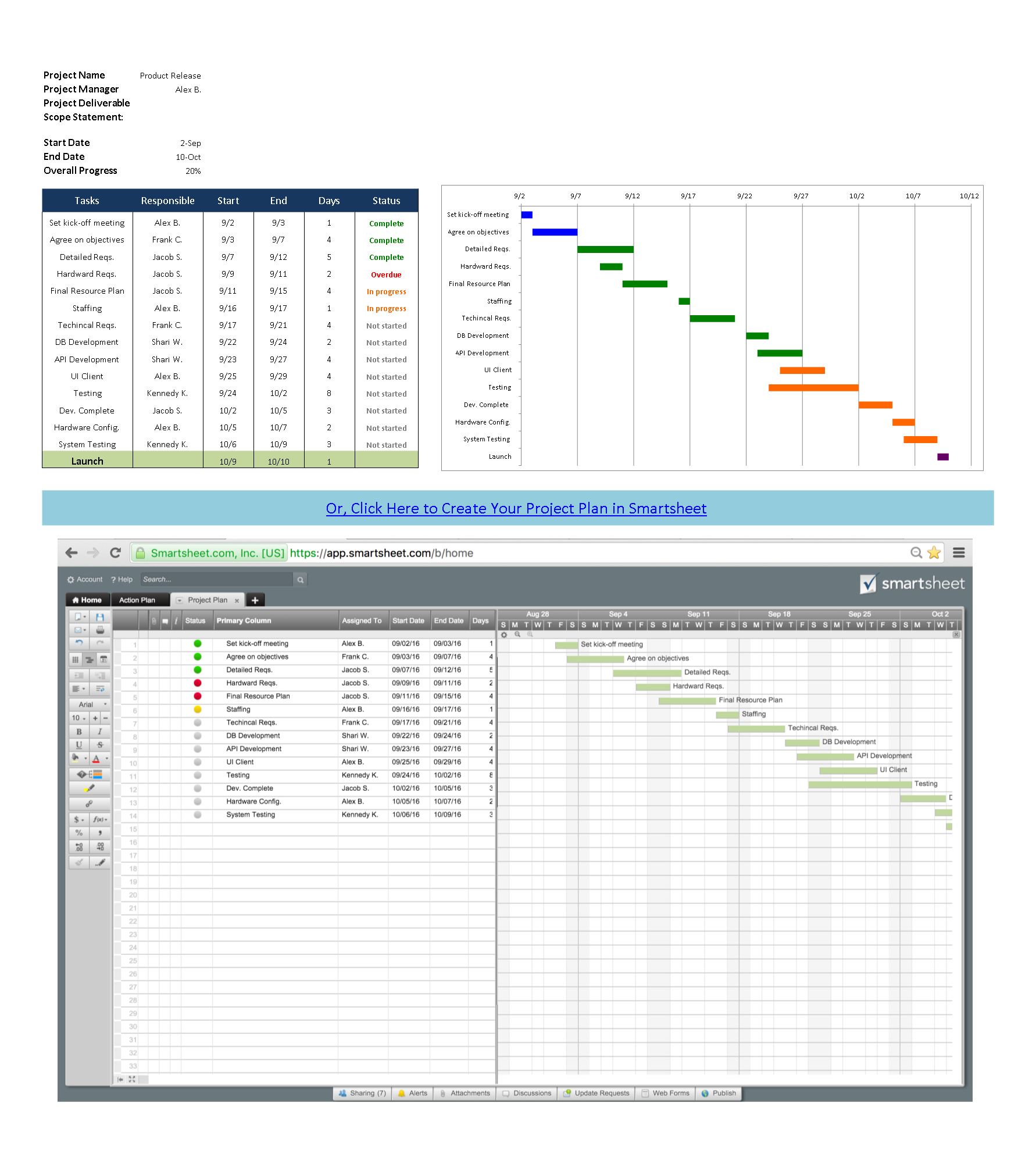Open the formula f(x) dropdown
The height and width of the screenshot is (1163, 1036).
99,819
